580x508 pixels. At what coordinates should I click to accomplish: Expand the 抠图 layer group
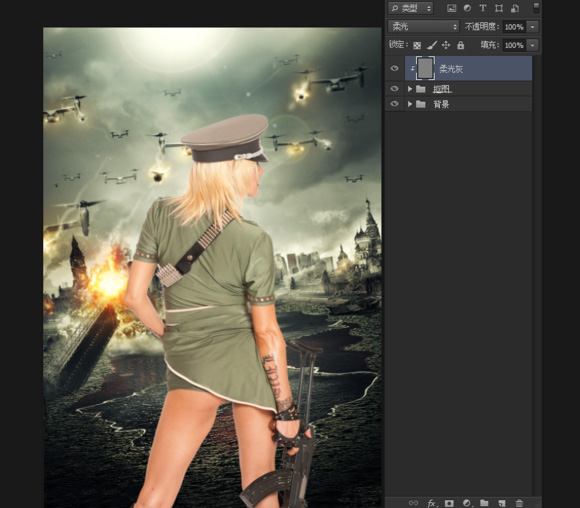click(x=409, y=89)
